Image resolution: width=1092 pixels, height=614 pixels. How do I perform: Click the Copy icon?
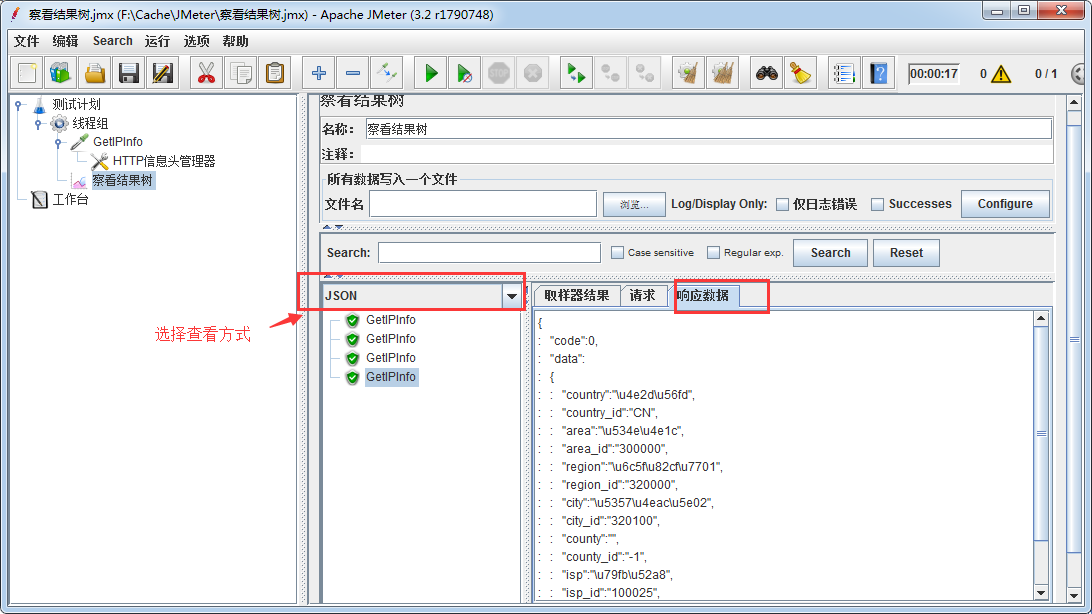click(x=241, y=73)
